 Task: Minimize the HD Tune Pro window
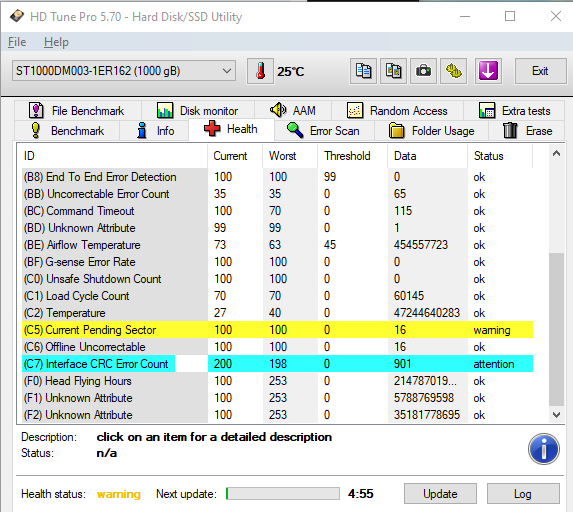coord(465,16)
